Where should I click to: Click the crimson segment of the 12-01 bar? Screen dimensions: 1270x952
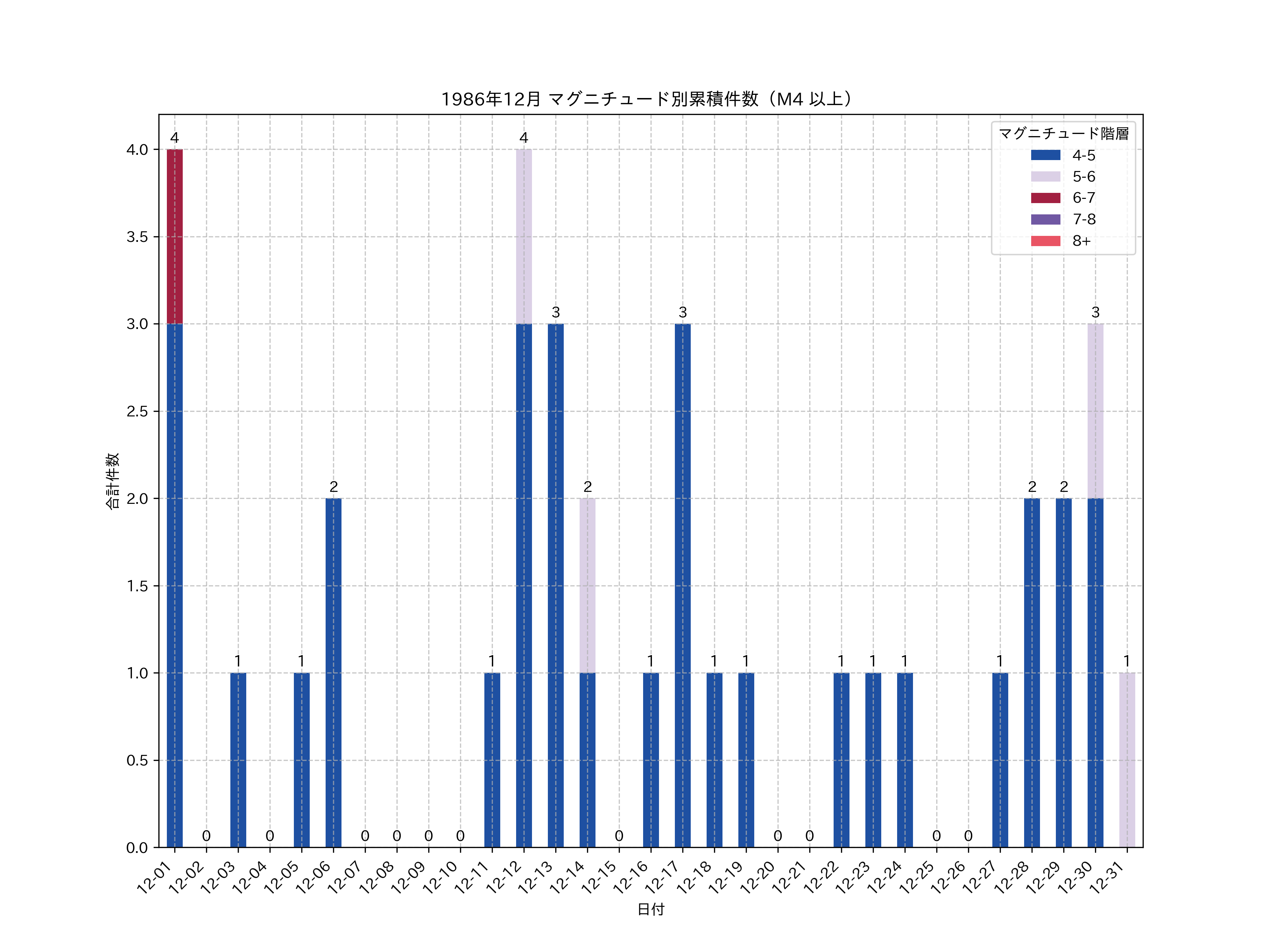[x=175, y=237]
